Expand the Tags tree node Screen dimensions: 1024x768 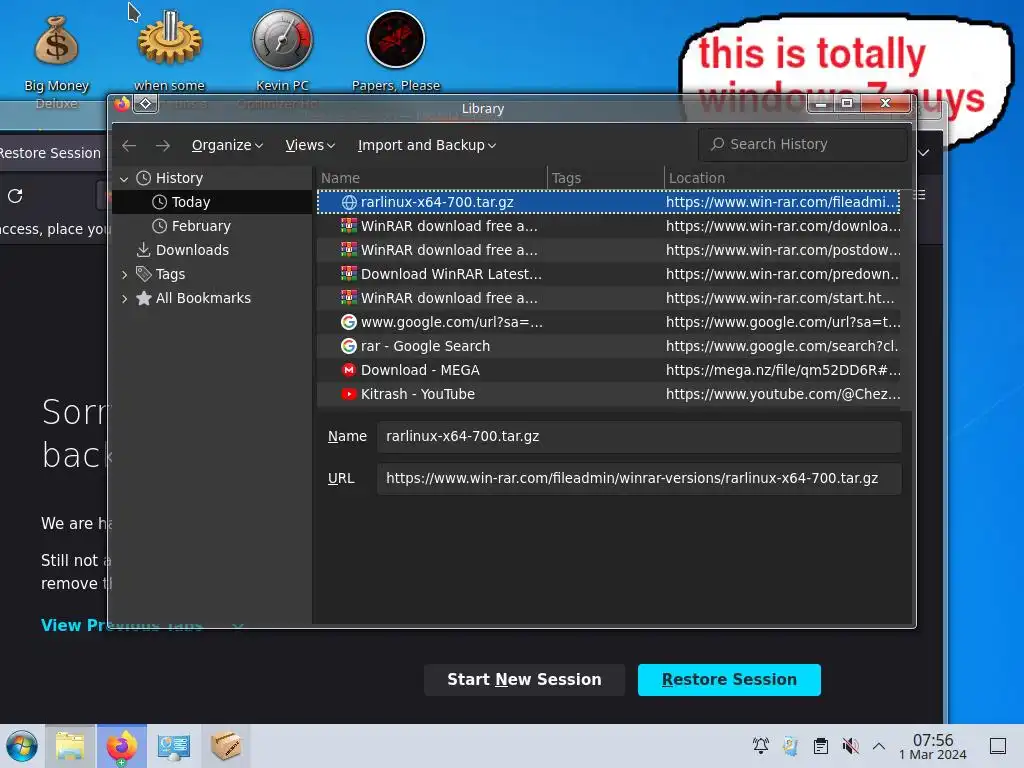124,274
